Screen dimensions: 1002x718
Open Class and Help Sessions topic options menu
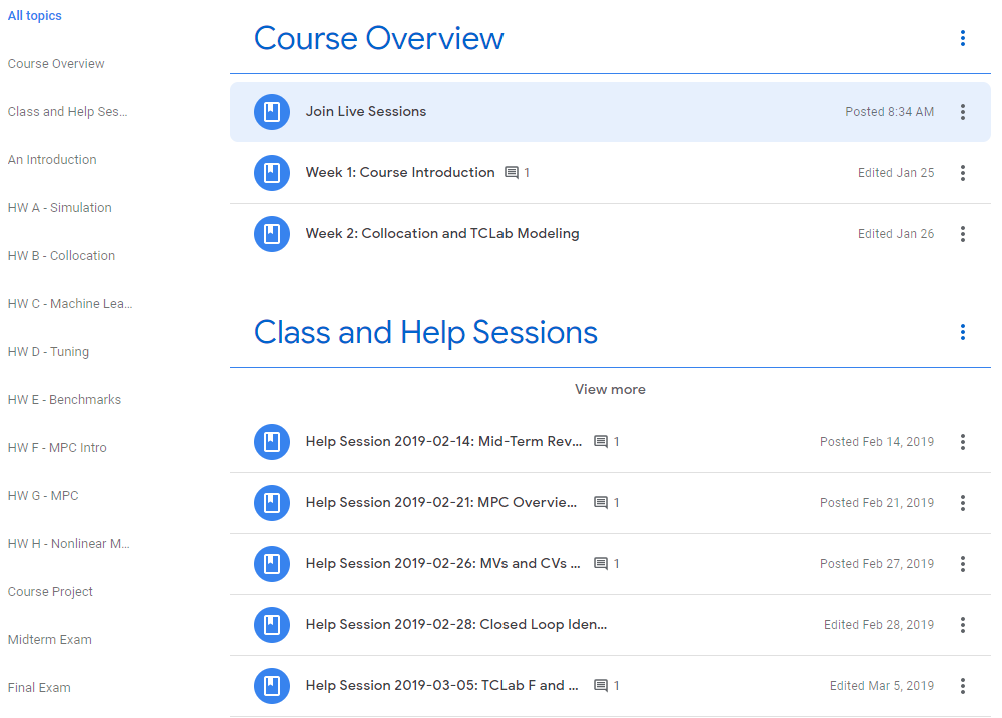[962, 332]
